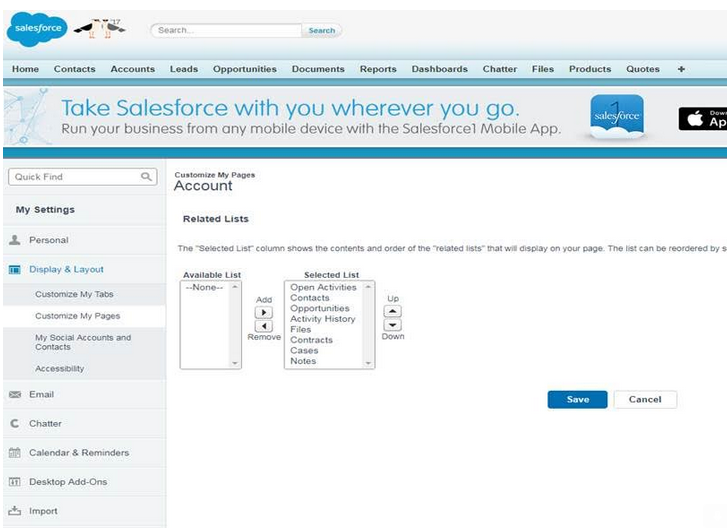The width and height of the screenshot is (727, 528).
Task: Select Files in Selected List
Action: [300, 330]
